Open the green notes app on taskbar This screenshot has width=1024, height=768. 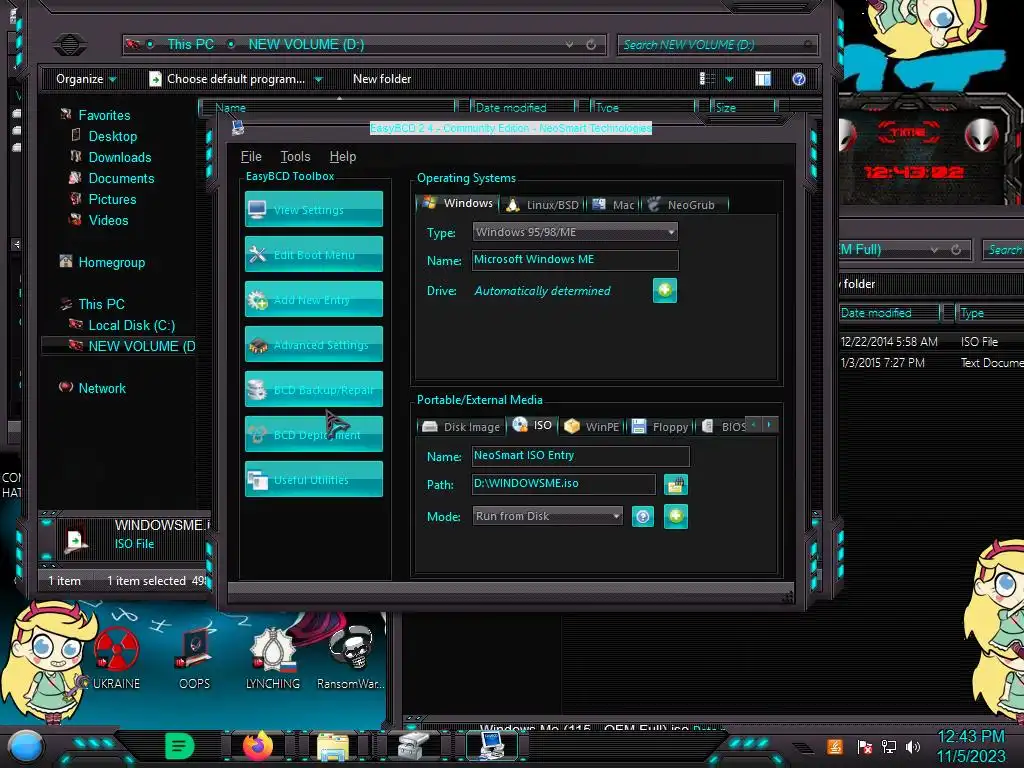point(180,746)
